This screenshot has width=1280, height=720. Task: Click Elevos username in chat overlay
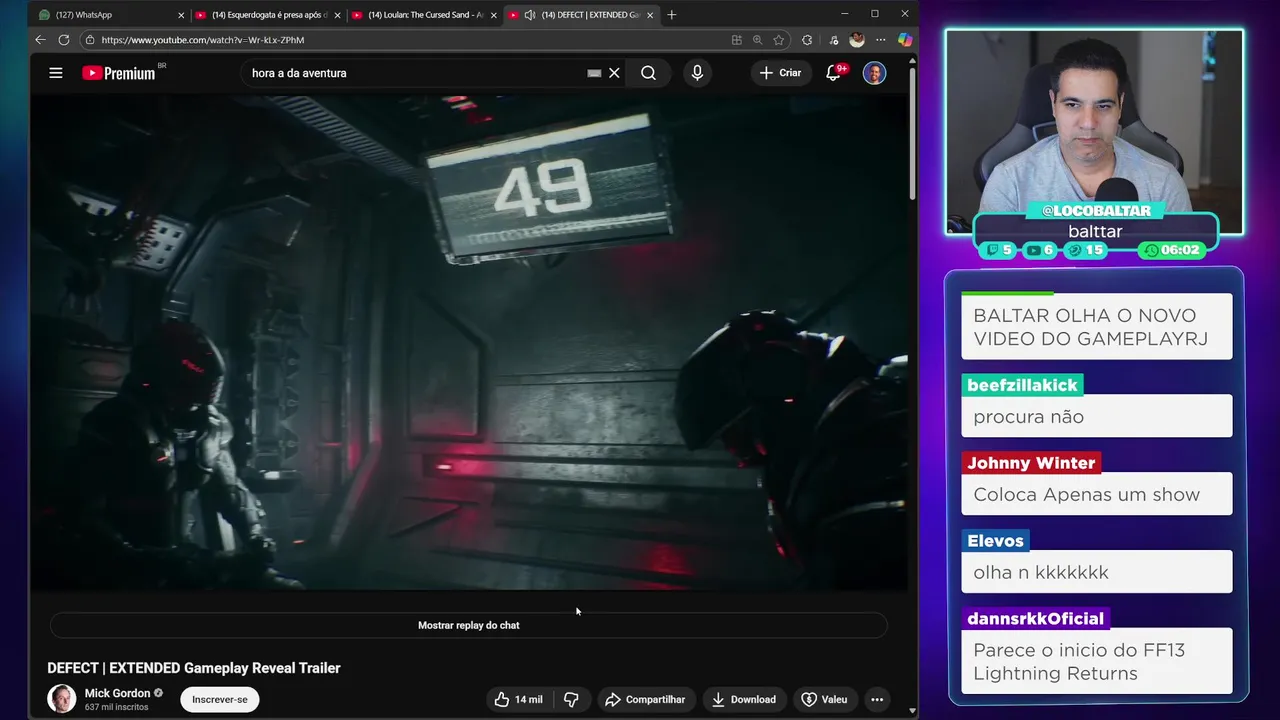[995, 541]
